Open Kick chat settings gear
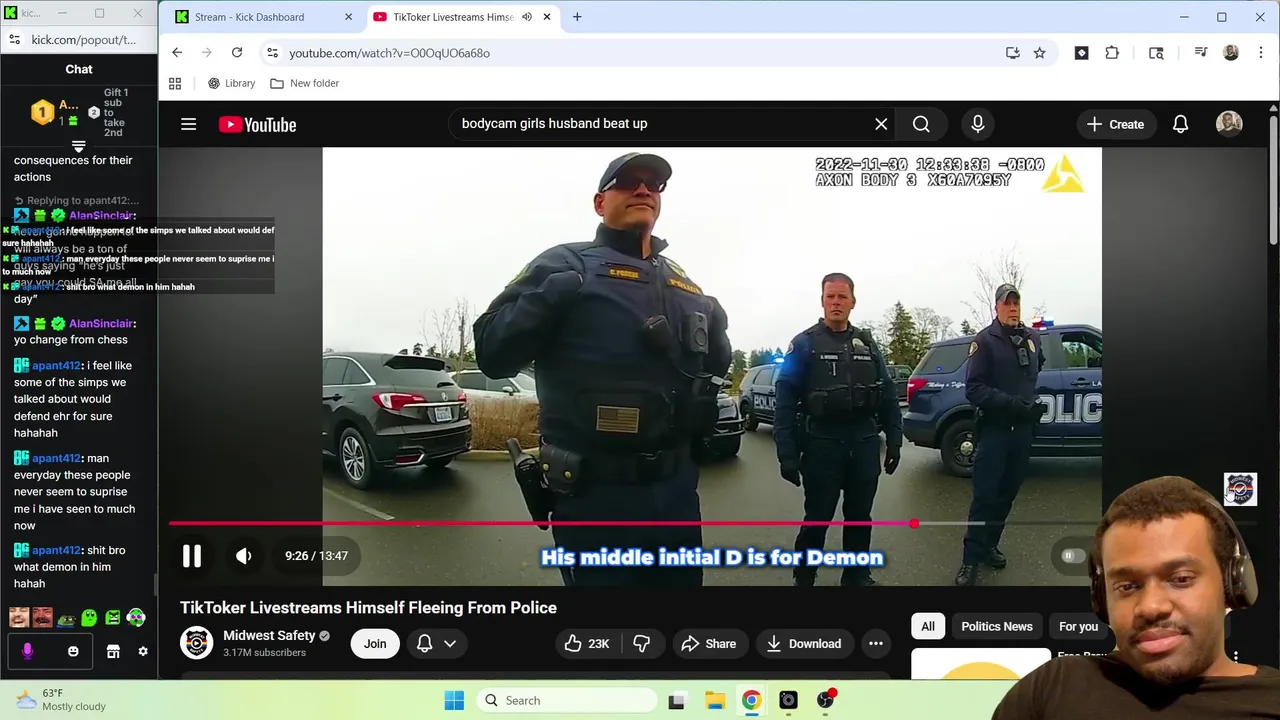The width and height of the screenshot is (1280, 720). 143,652
